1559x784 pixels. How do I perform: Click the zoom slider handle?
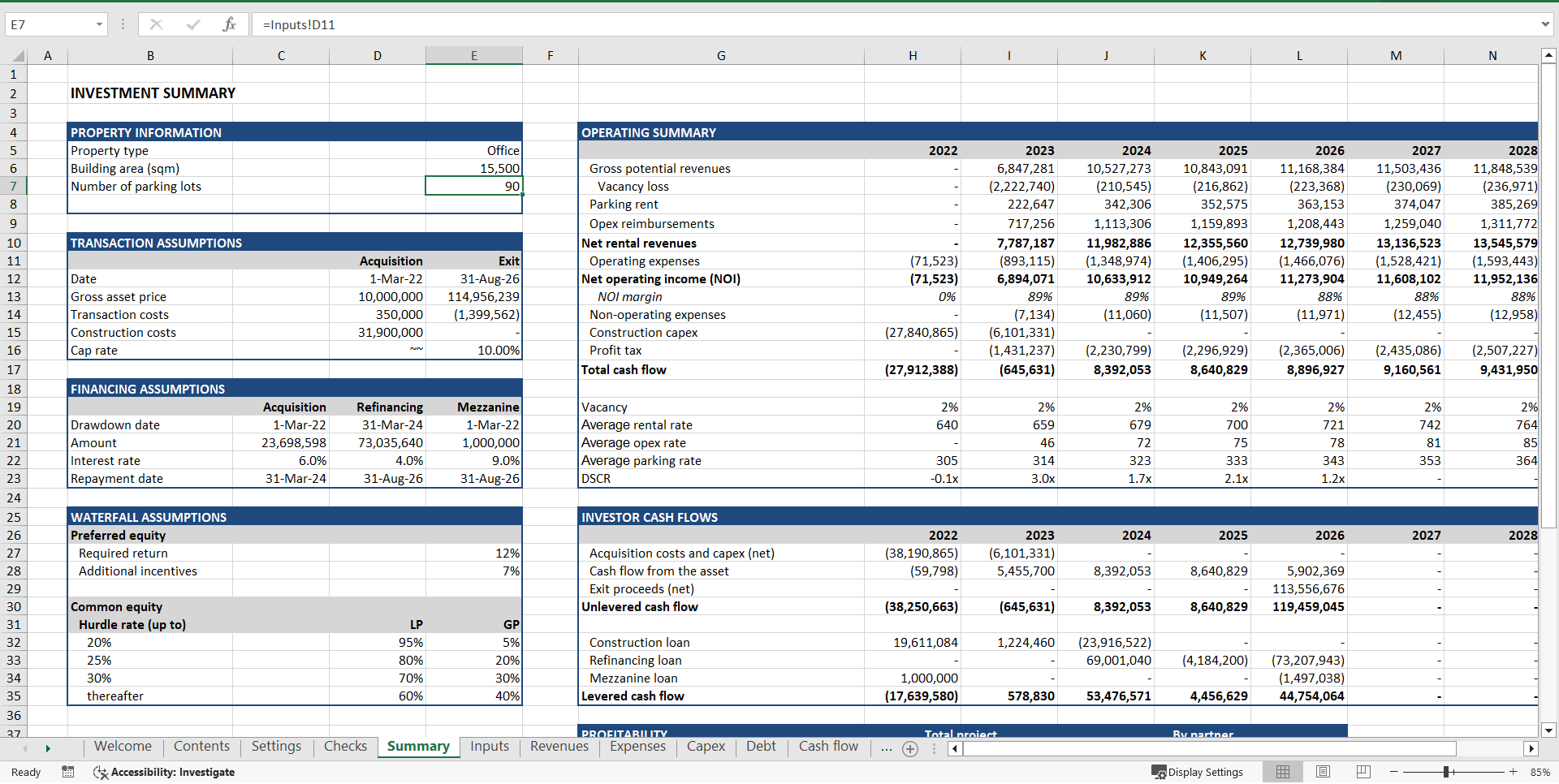coord(1447,772)
